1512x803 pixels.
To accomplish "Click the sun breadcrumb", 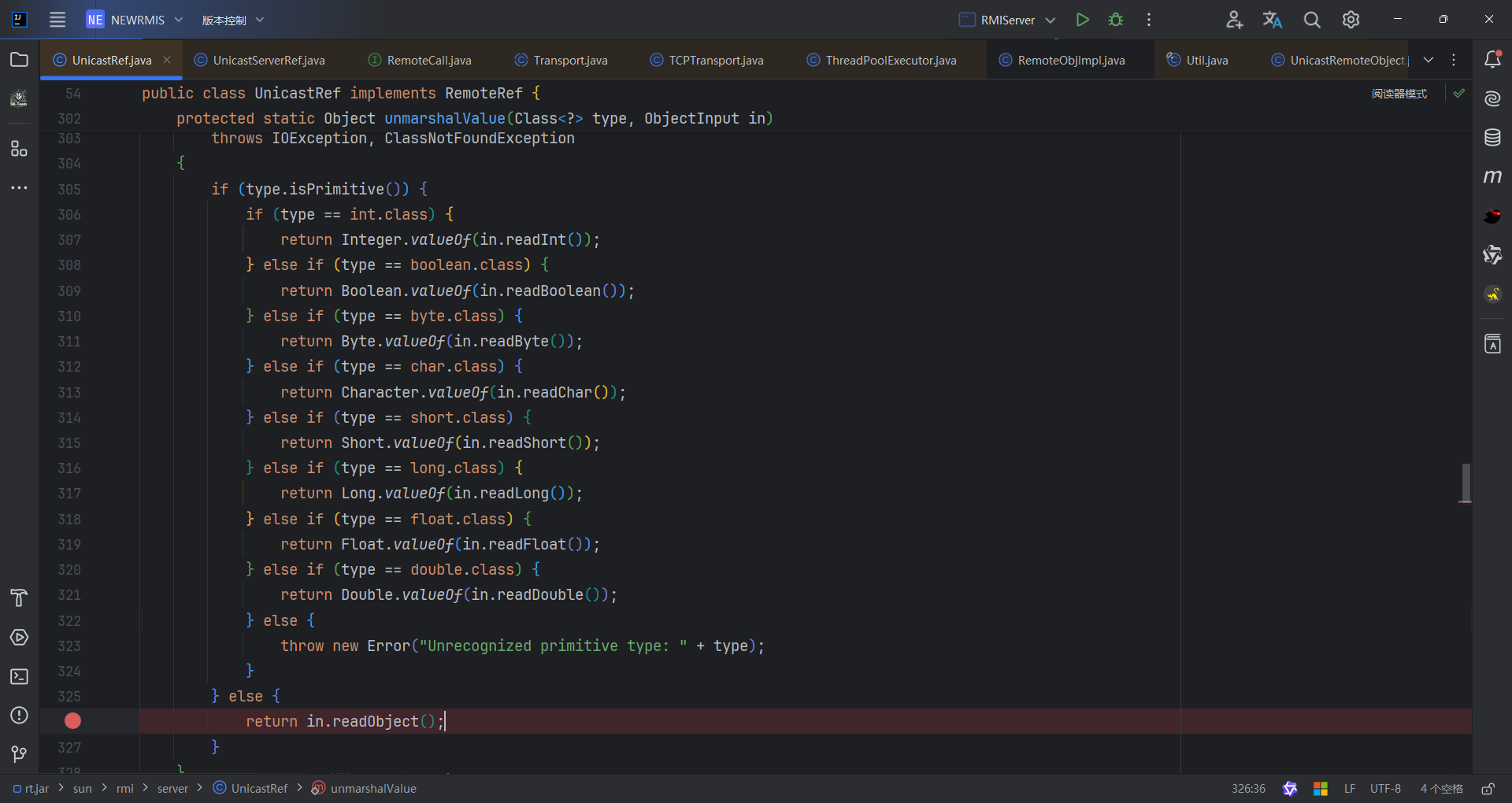I will coord(83,789).
